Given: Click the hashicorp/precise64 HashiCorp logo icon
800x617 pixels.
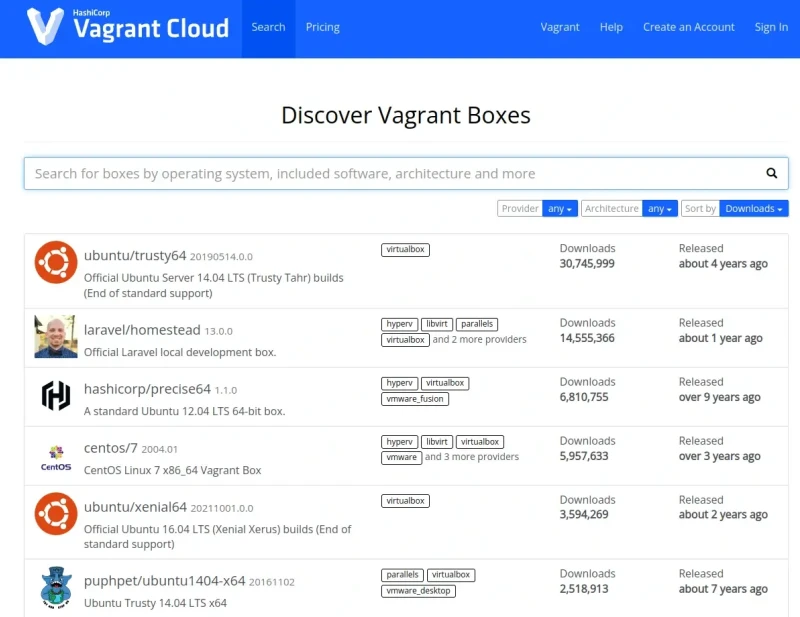Looking at the screenshot, I should (56, 396).
